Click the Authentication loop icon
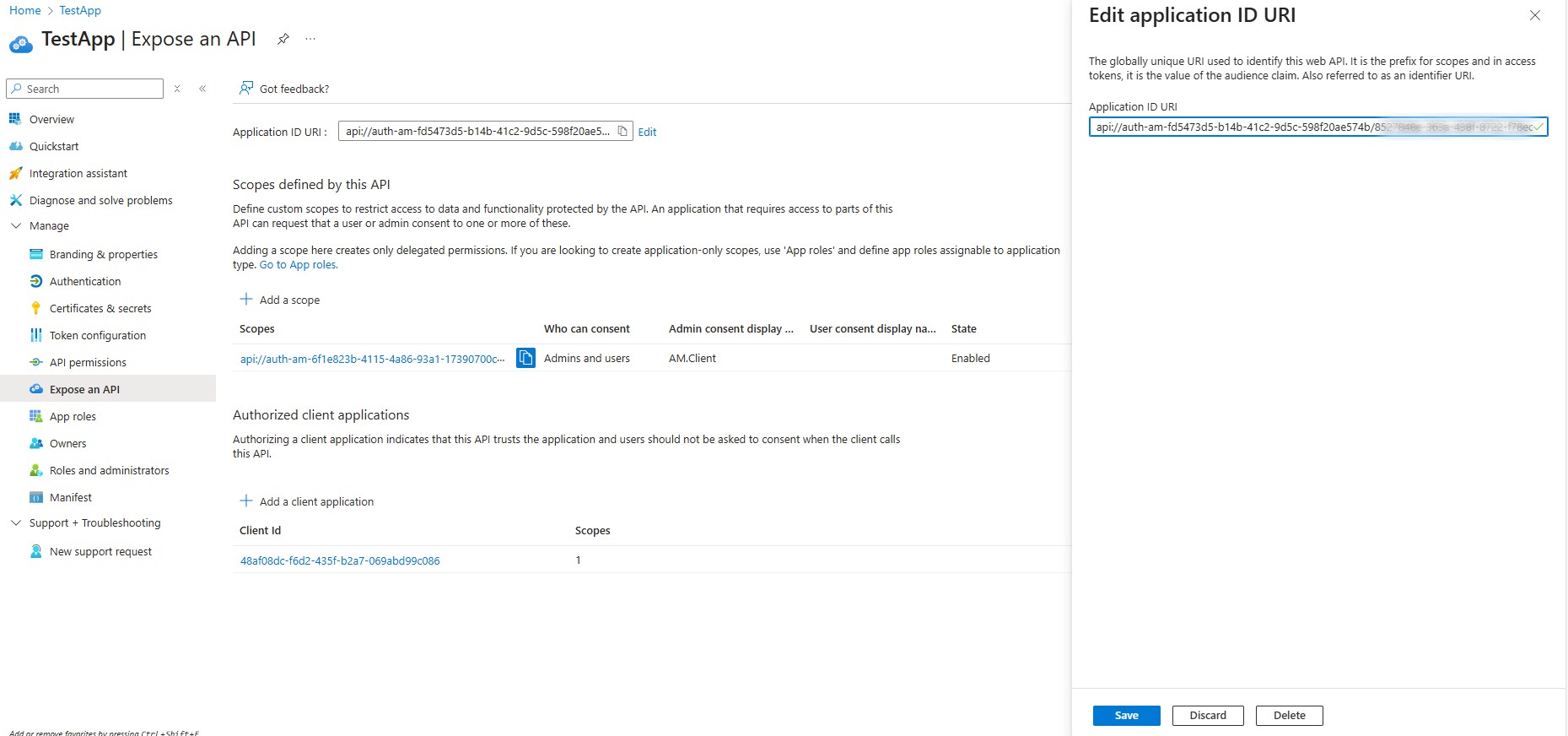Image resolution: width=1568 pixels, height=736 pixels. point(35,281)
